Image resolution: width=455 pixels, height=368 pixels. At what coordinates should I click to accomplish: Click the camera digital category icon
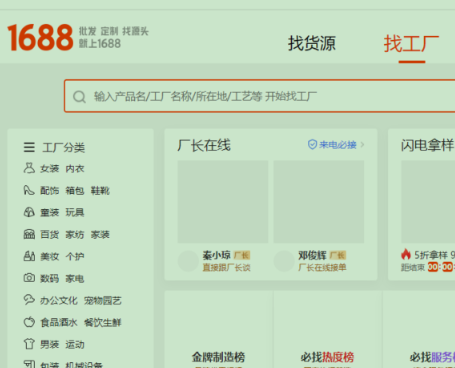29,278
